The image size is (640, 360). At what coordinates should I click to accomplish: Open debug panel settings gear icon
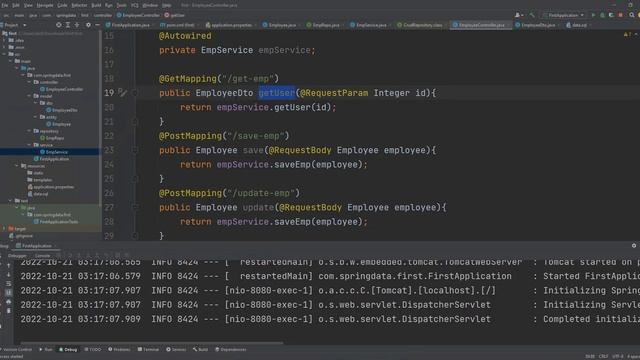pyautogui.click(x=634, y=246)
